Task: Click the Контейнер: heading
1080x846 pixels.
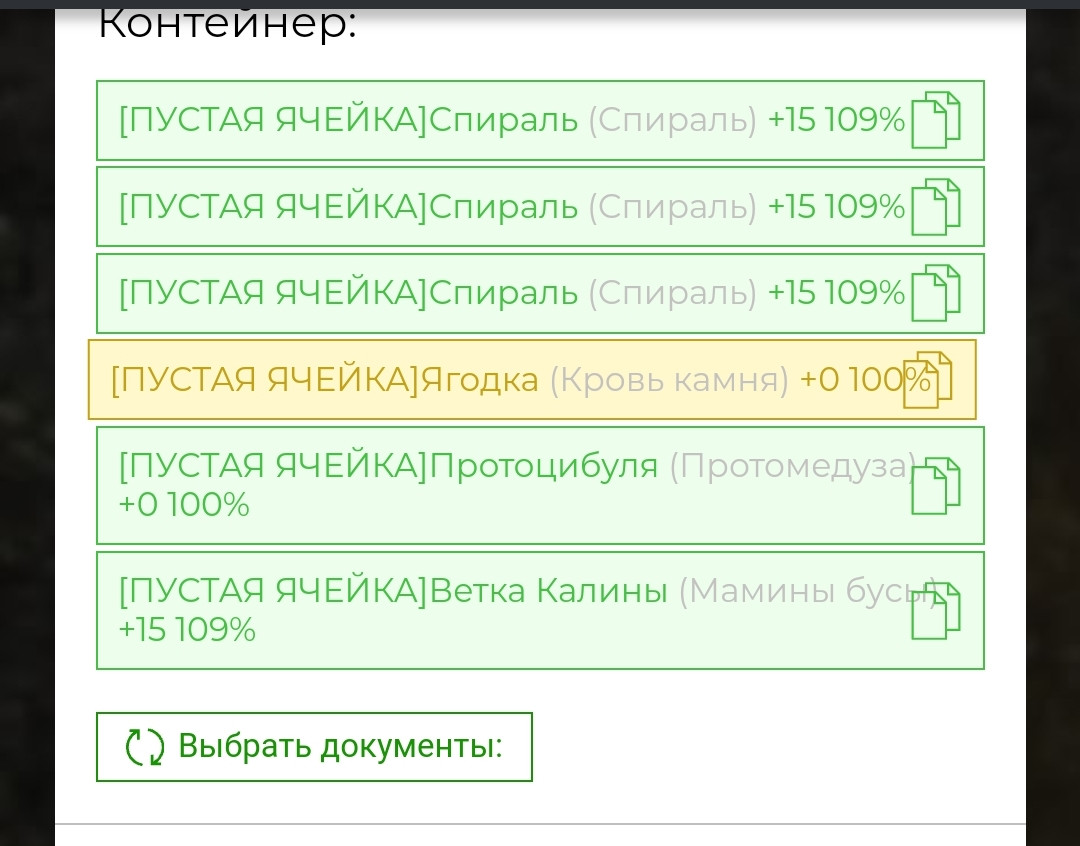Action: (227, 24)
